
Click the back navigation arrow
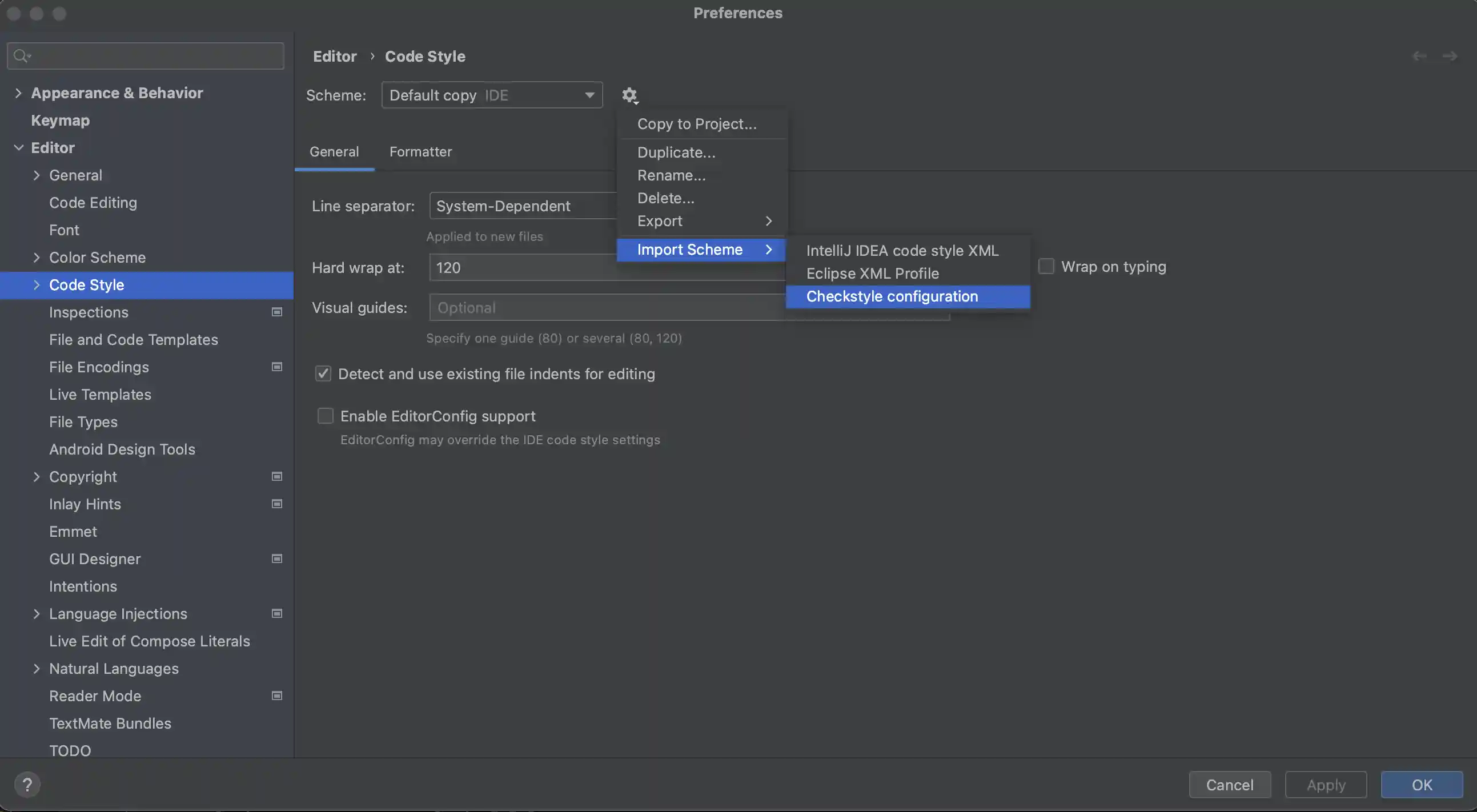1419,56
